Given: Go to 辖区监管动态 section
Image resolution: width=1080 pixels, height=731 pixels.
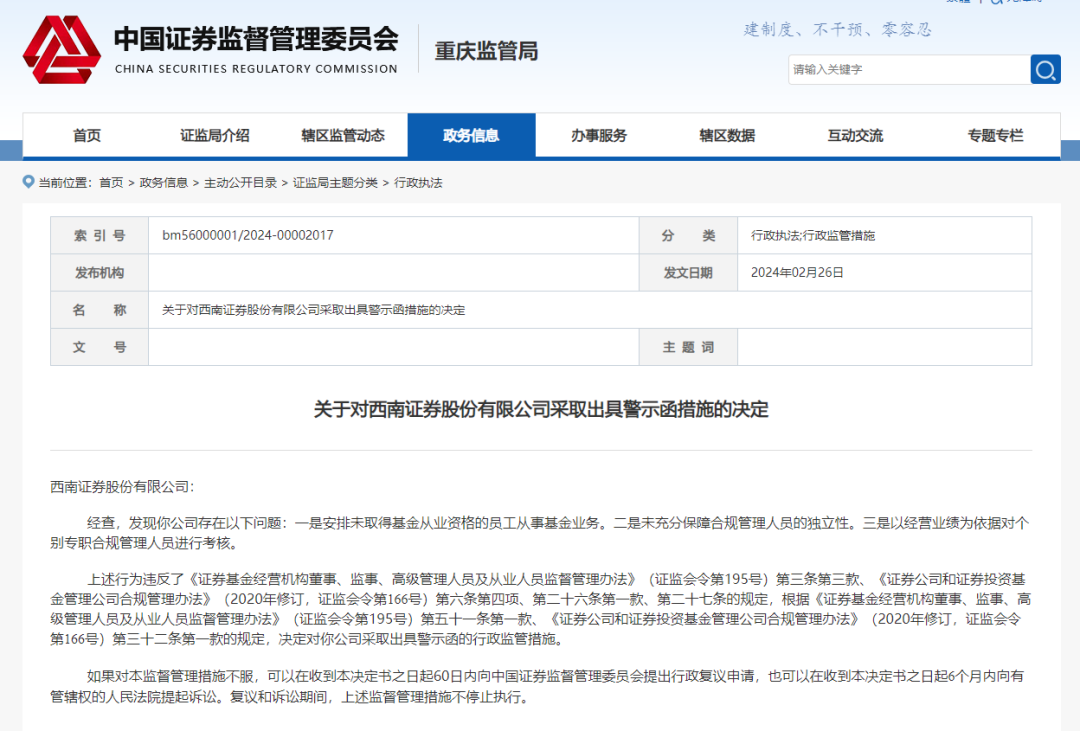Looking at the screenshot, I should [343, 136].
